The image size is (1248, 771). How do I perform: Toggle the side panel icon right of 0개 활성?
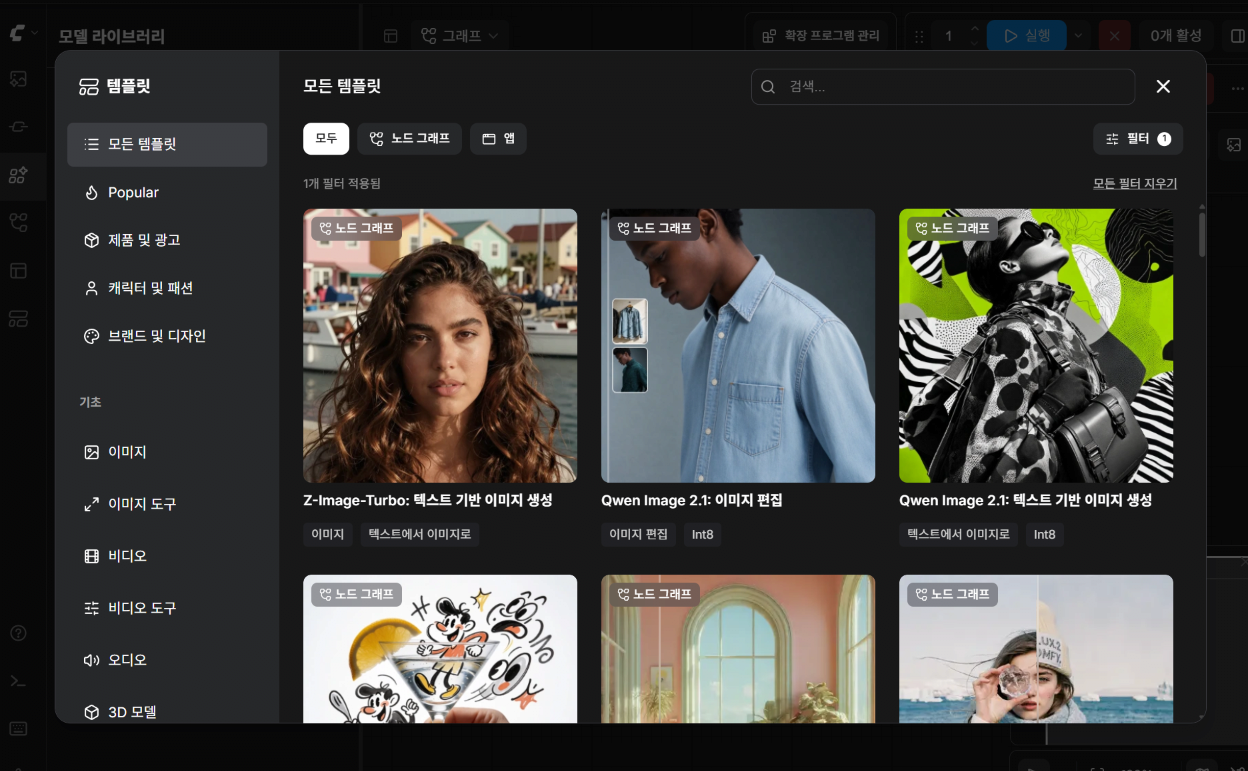(x=1237, y=36)
